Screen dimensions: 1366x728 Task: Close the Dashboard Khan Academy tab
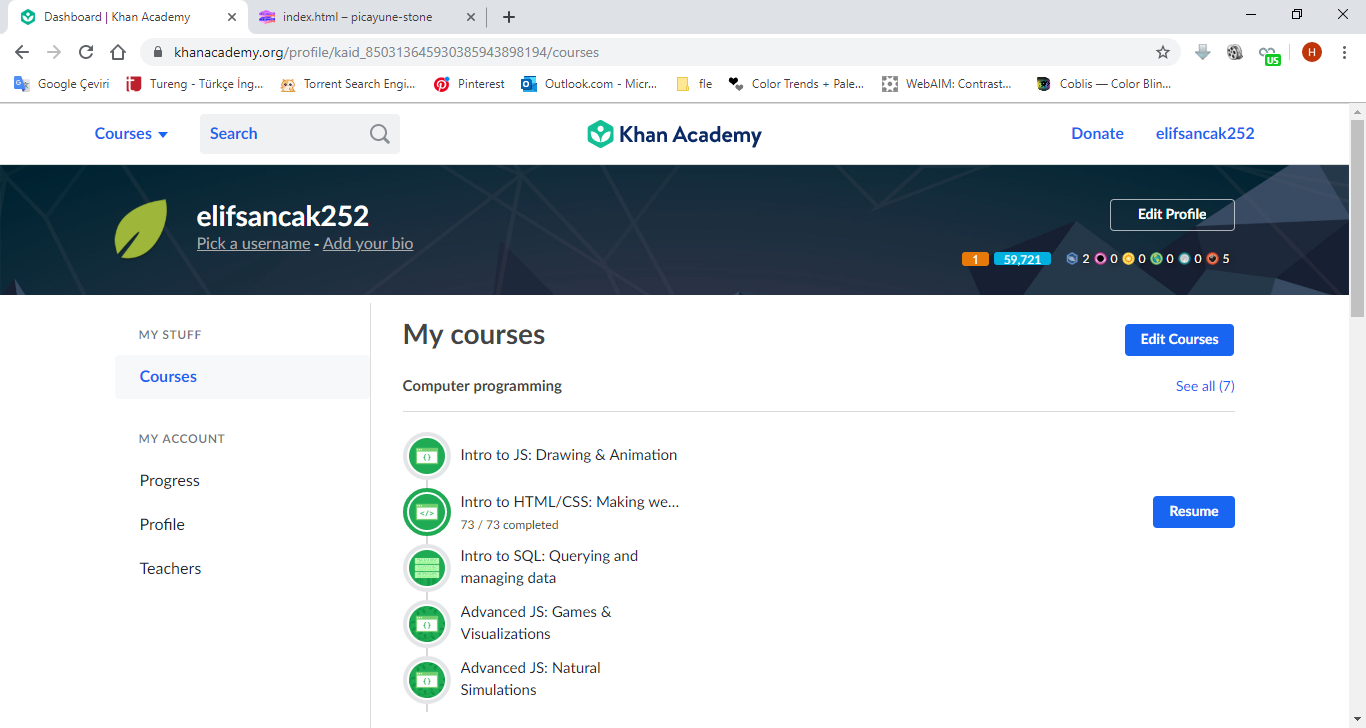pyautogui.click(x=231, y=17)
